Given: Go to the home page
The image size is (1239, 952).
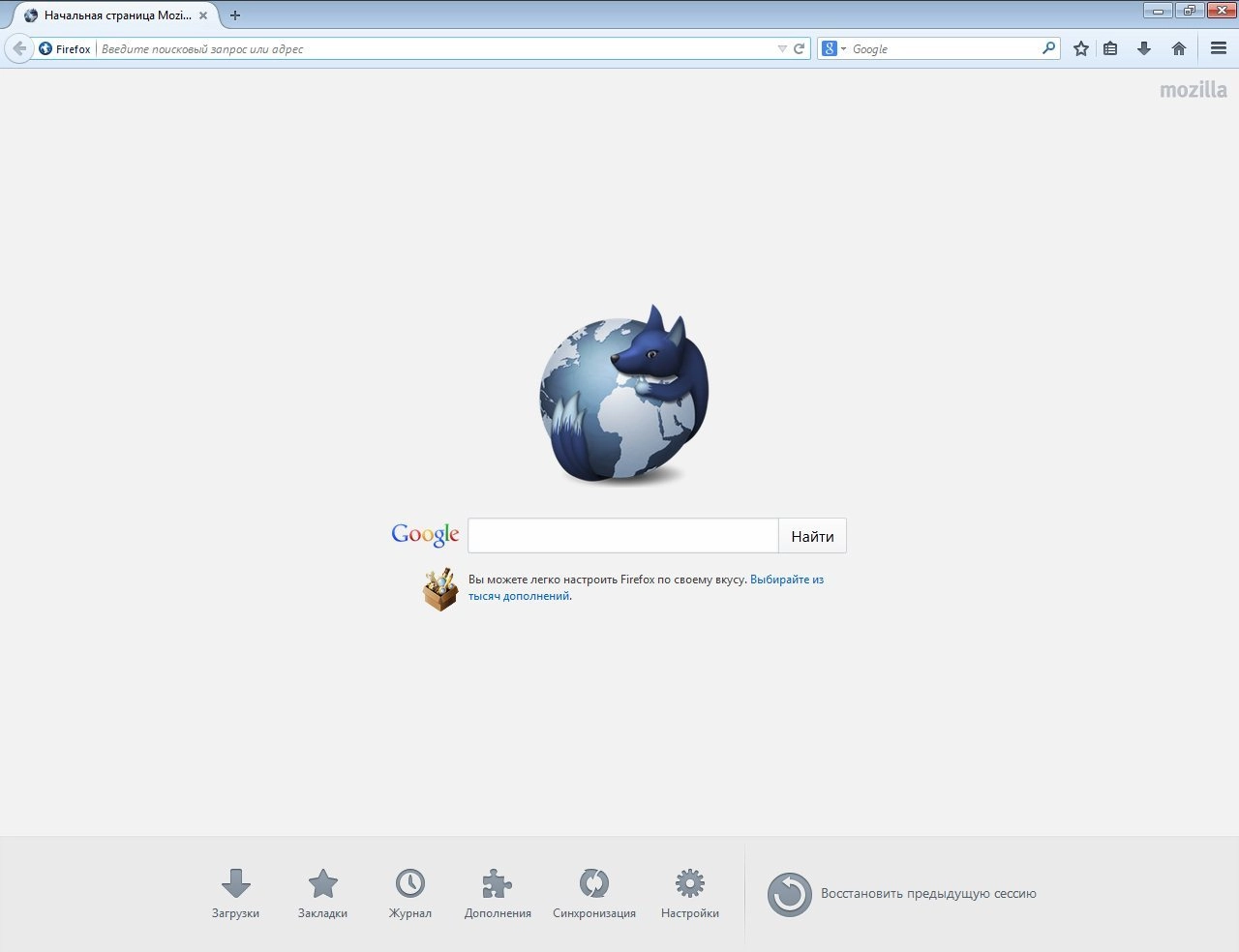Looking at the screenshot, I should [x=1179, y=48].
